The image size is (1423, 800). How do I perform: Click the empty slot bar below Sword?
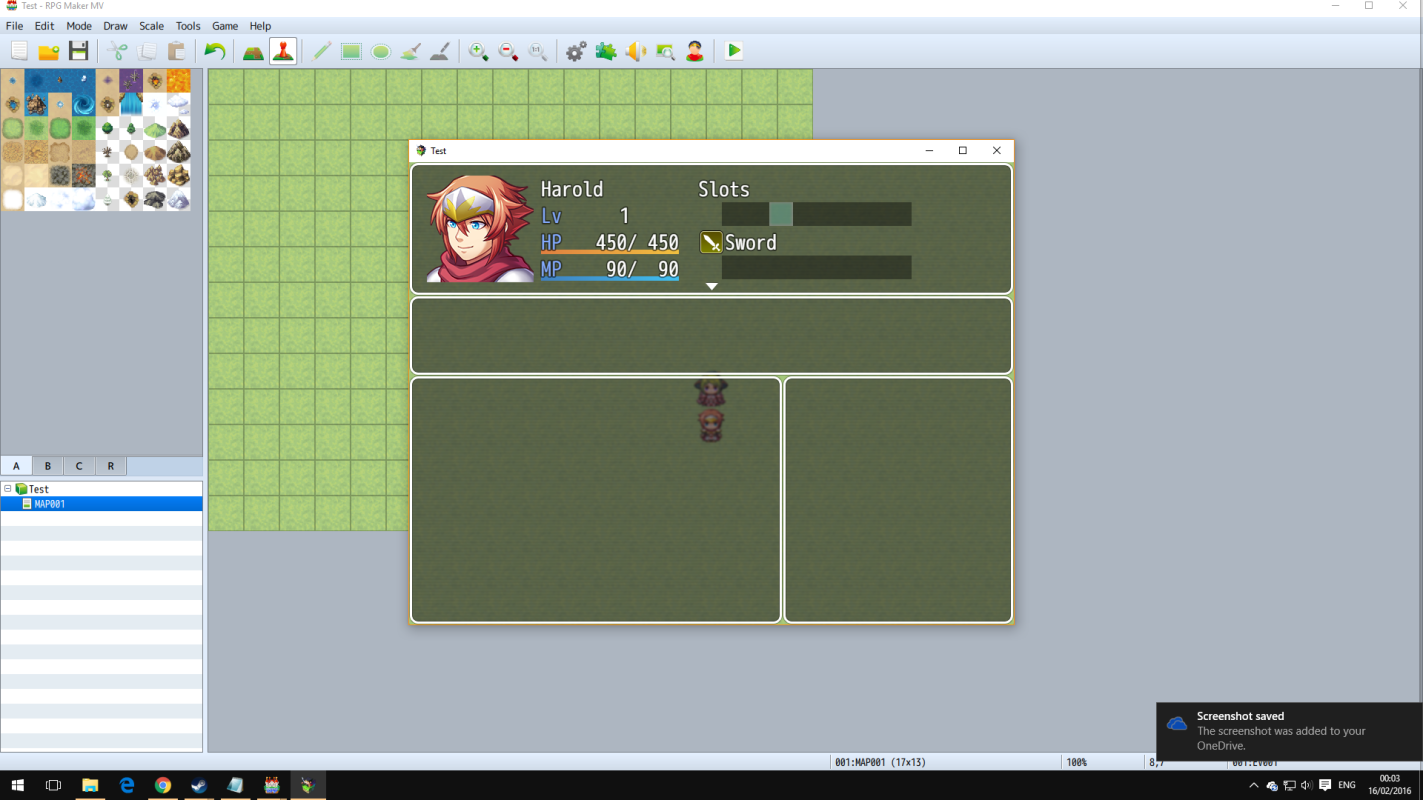[x=816, y=267]
